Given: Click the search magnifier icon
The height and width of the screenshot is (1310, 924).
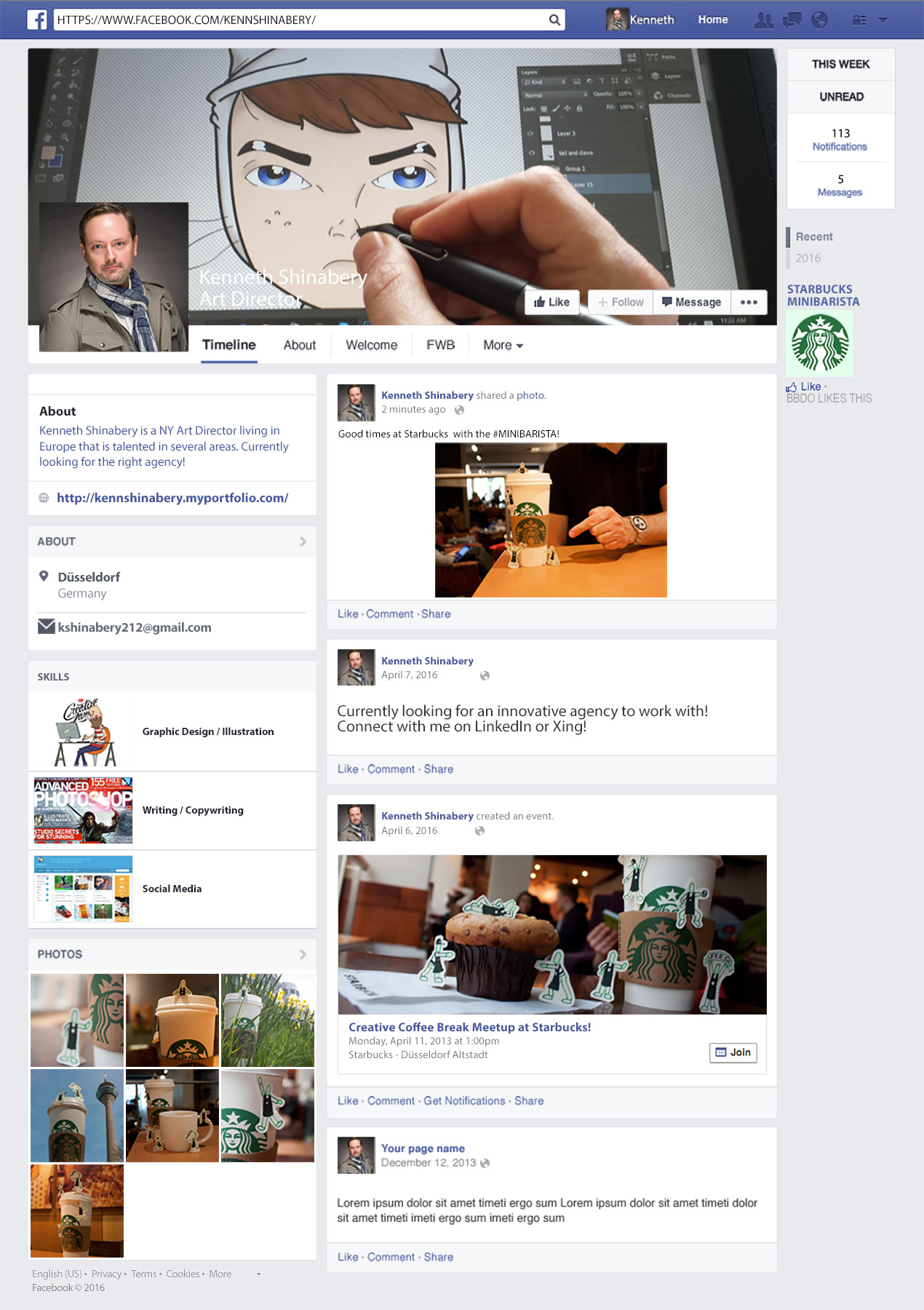Looking at the screenshot, I should (x=554, y=20).
